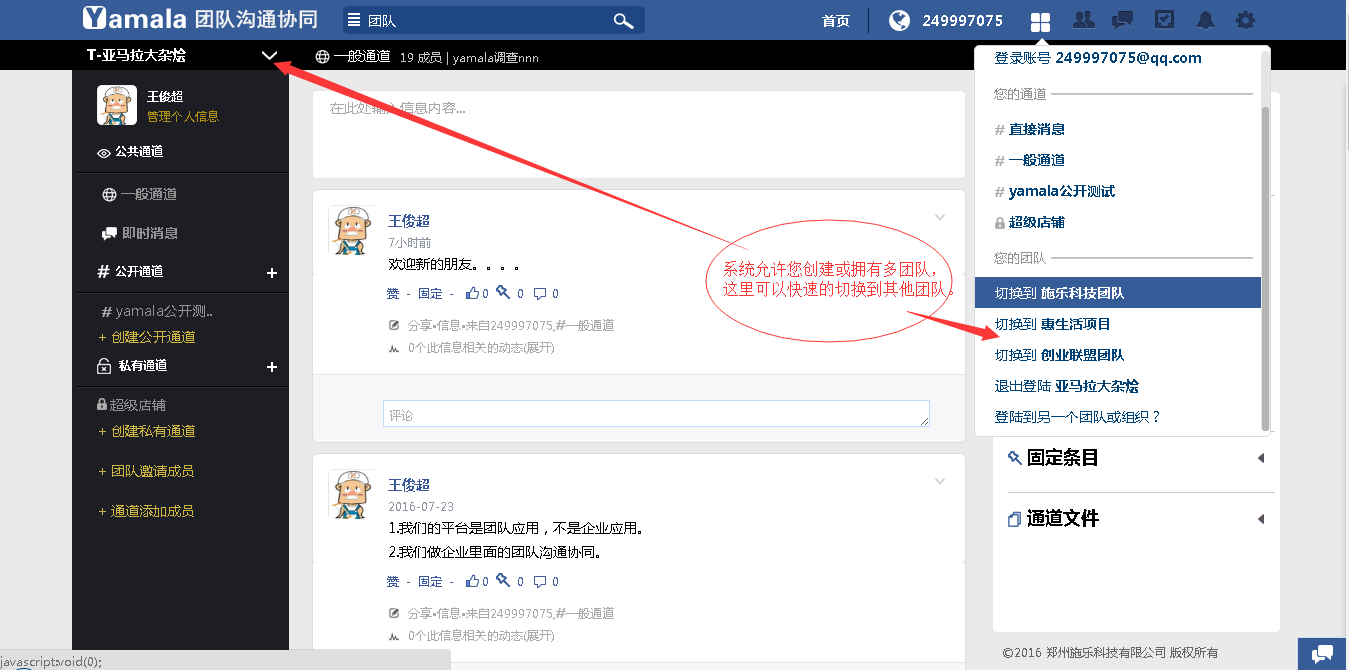Screen dimensions: 1349x670
Task: Open team members icon in header
Action: click(x=1083, y=20)
